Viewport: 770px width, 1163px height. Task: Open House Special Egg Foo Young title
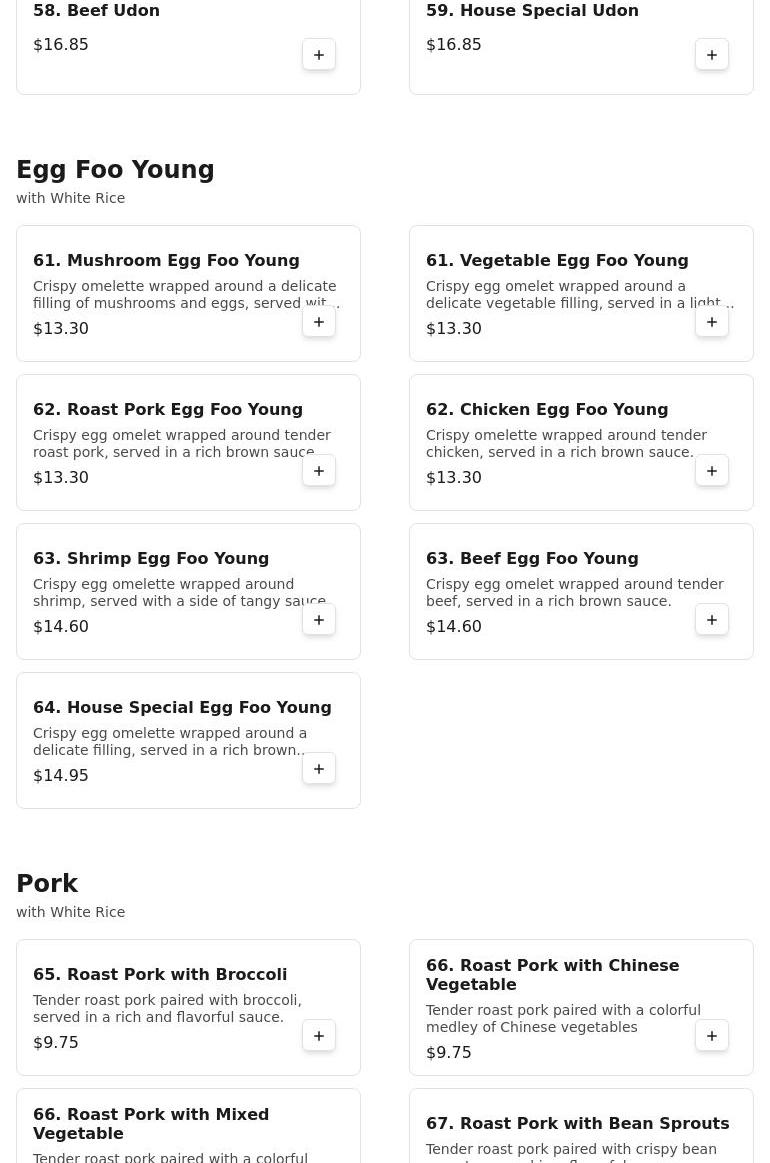[x=182, y=708]
